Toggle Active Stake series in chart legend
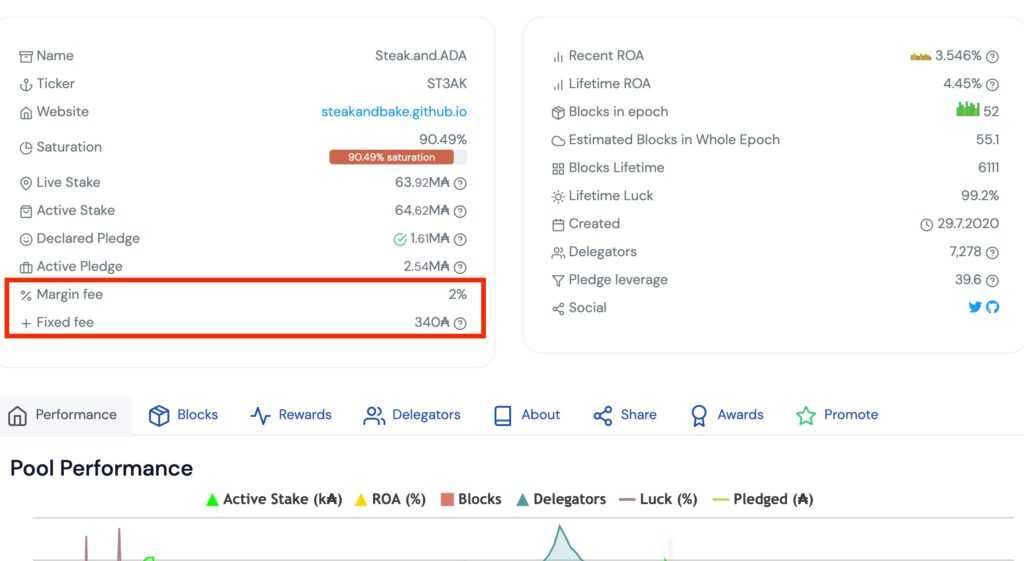This screenshot has width=1024, height=561. coord(273,499)
